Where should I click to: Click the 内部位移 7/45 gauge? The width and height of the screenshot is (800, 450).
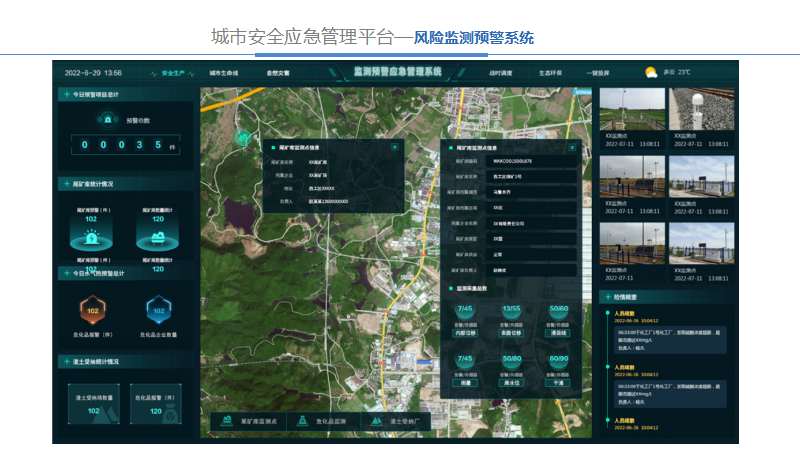(x=464, y=313)
